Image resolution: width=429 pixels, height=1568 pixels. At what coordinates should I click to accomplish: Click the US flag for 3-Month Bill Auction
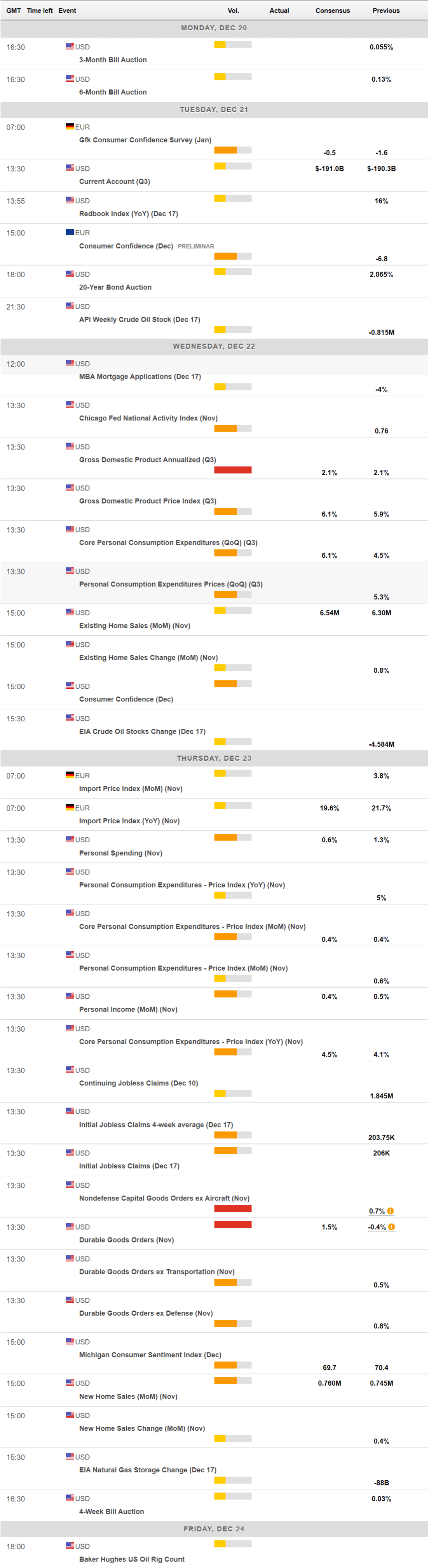point(70,46)
